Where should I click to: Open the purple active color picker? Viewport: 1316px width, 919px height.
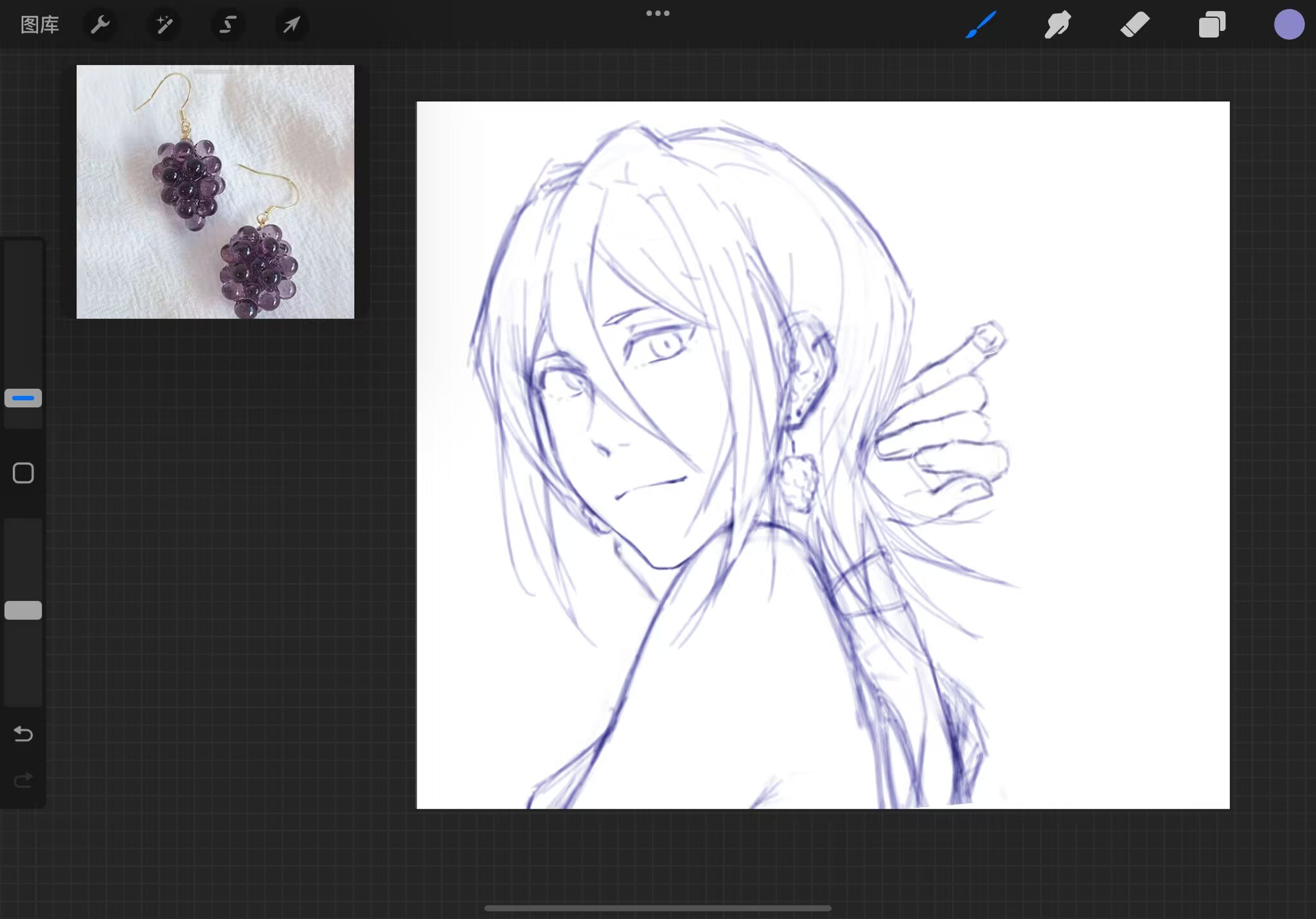(x=1288, y=25)
